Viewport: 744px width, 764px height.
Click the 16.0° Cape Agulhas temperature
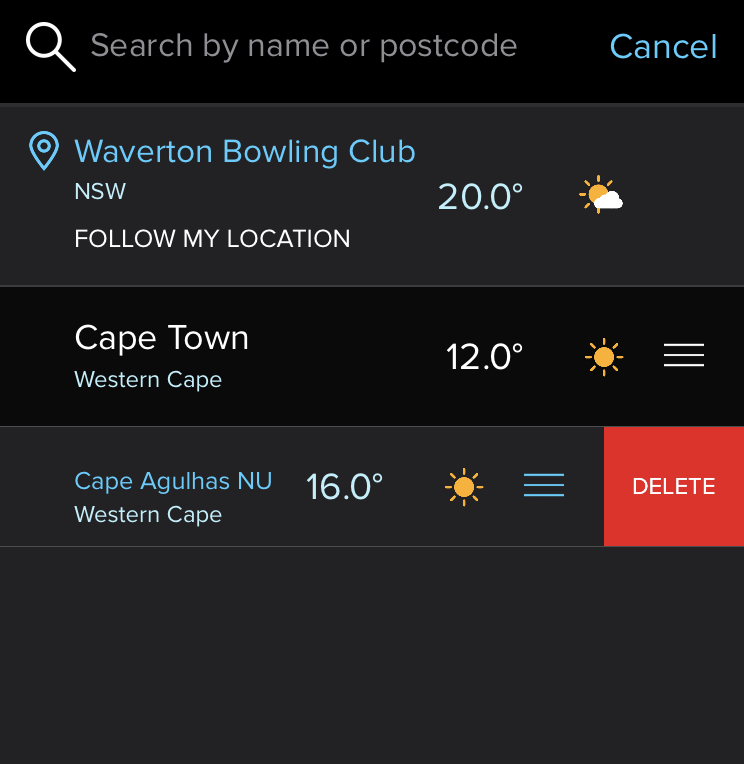344,487
